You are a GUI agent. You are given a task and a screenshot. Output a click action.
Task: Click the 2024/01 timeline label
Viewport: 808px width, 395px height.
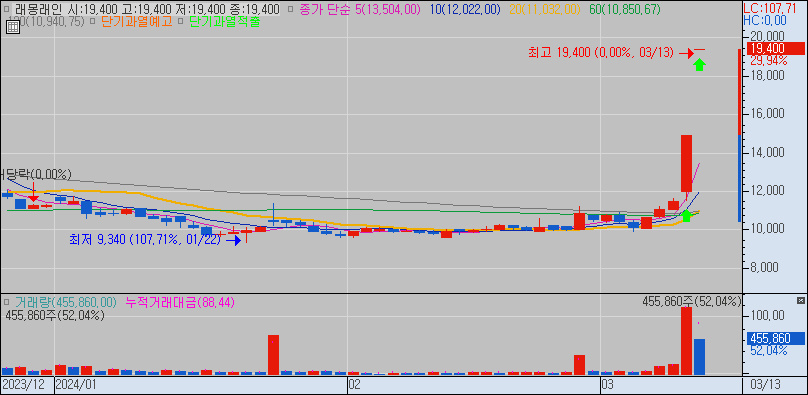tap(76, 385)
